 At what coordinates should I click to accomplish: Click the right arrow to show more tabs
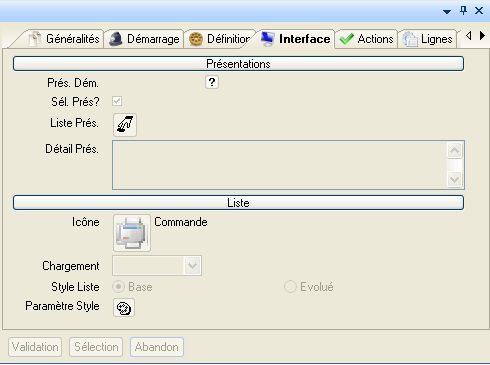[x=482, y=36]
